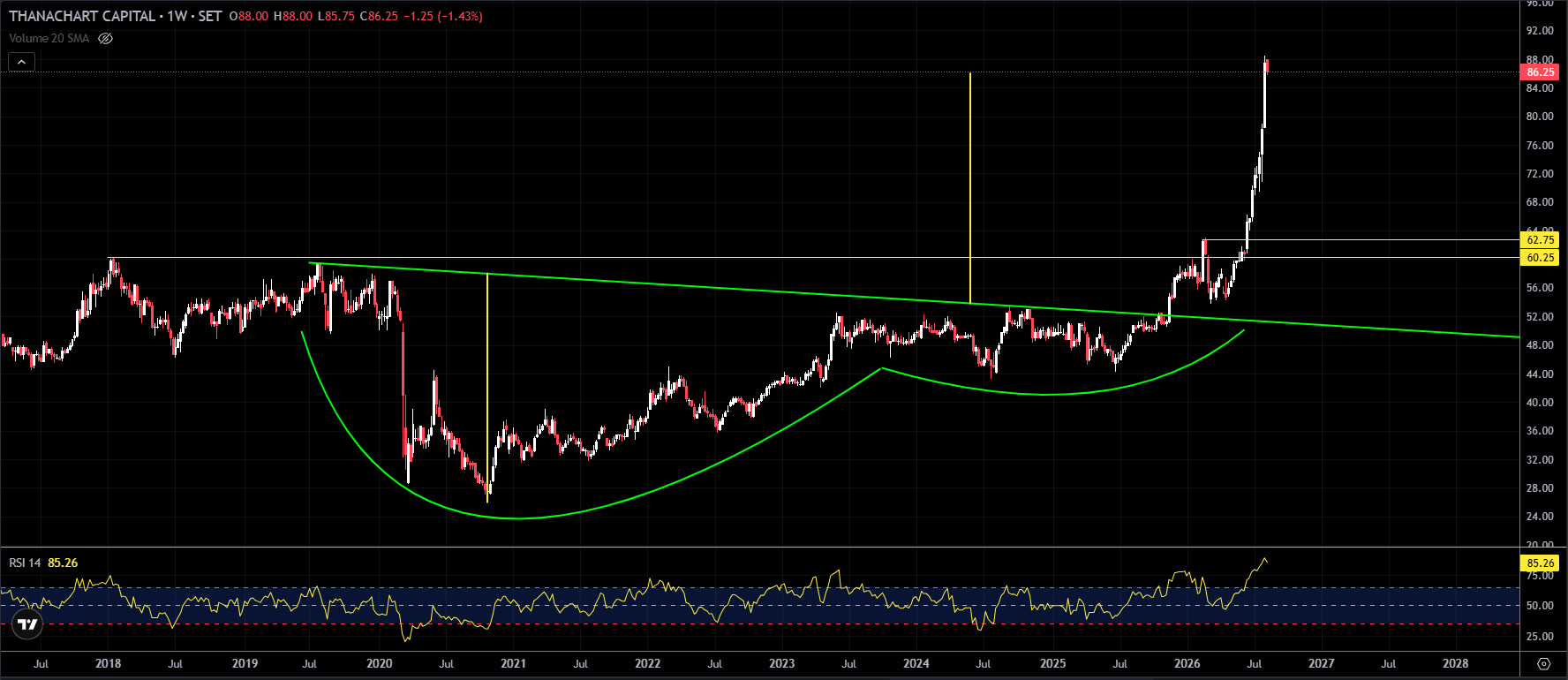
Task: Select the yellow vertical line in mid-2024
Action: point(970,187)
